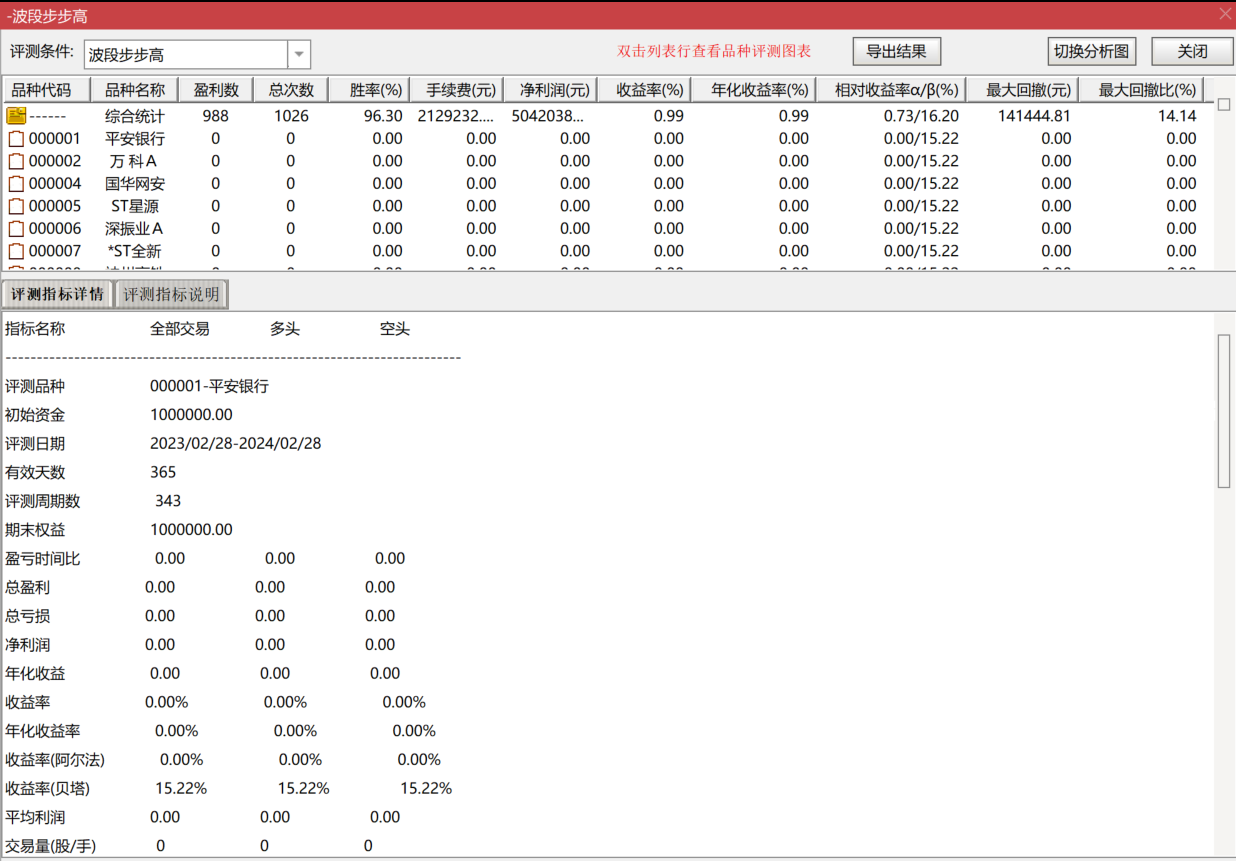Select the 万科A row in the results list

(x=134, y=161)
